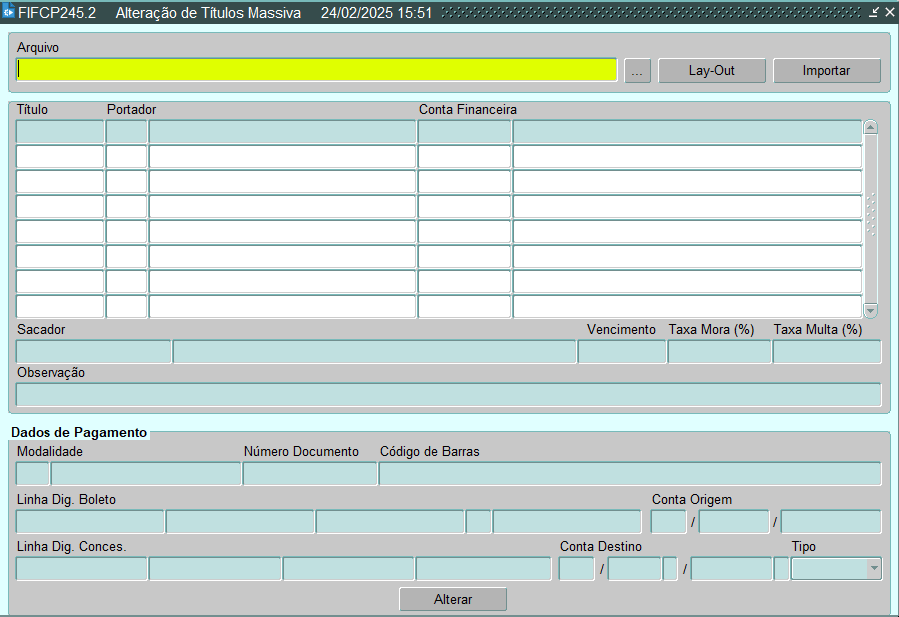Click the first Linha Dig. Boleto segment
This screenshot has width=899, height=617.
click(90, 522)
